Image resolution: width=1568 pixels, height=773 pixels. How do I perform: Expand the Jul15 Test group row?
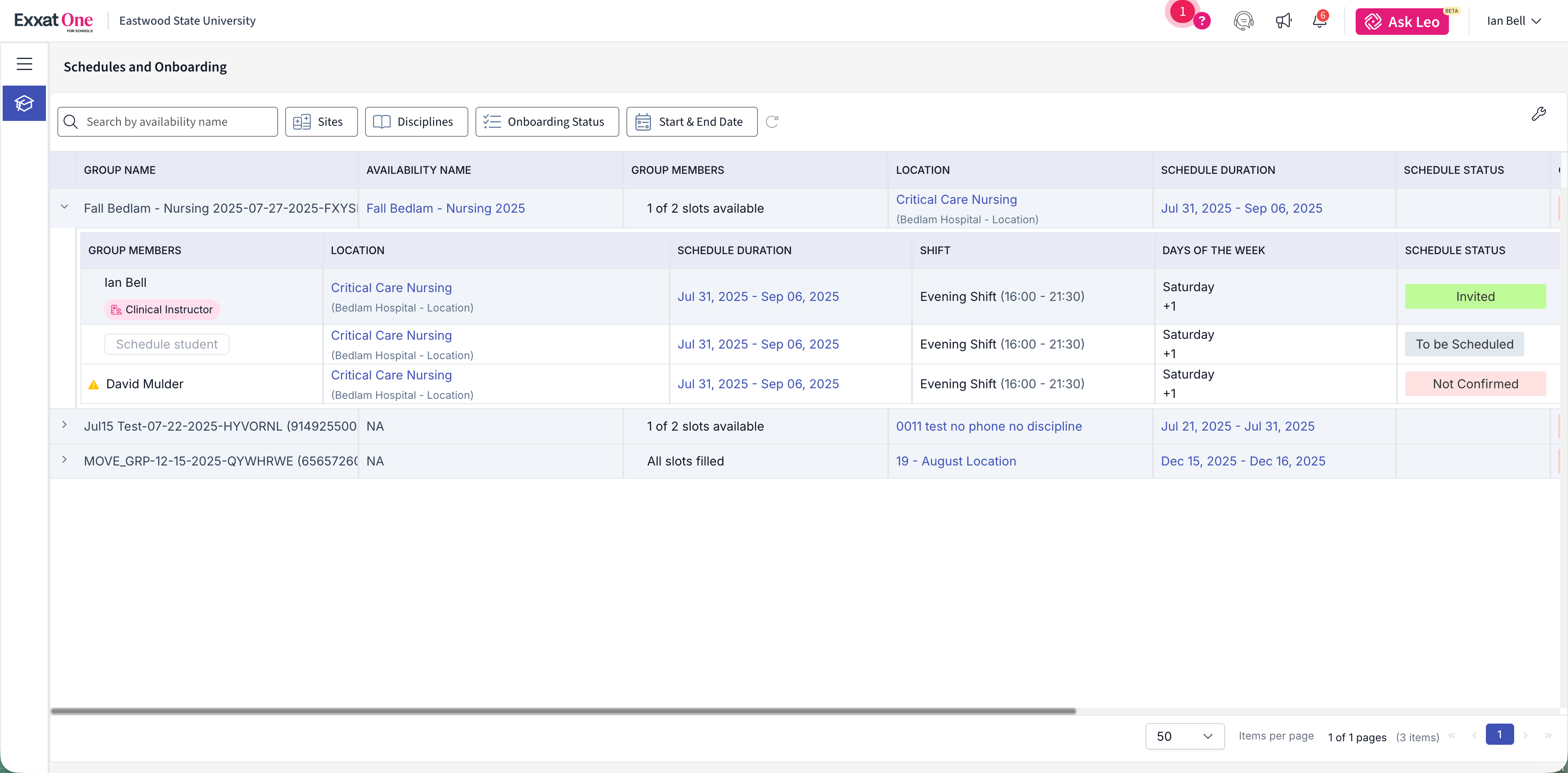64,425
